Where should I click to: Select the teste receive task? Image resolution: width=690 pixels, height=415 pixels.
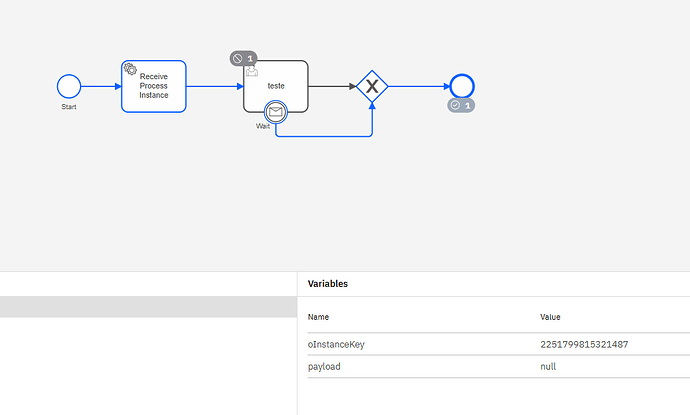276,86
